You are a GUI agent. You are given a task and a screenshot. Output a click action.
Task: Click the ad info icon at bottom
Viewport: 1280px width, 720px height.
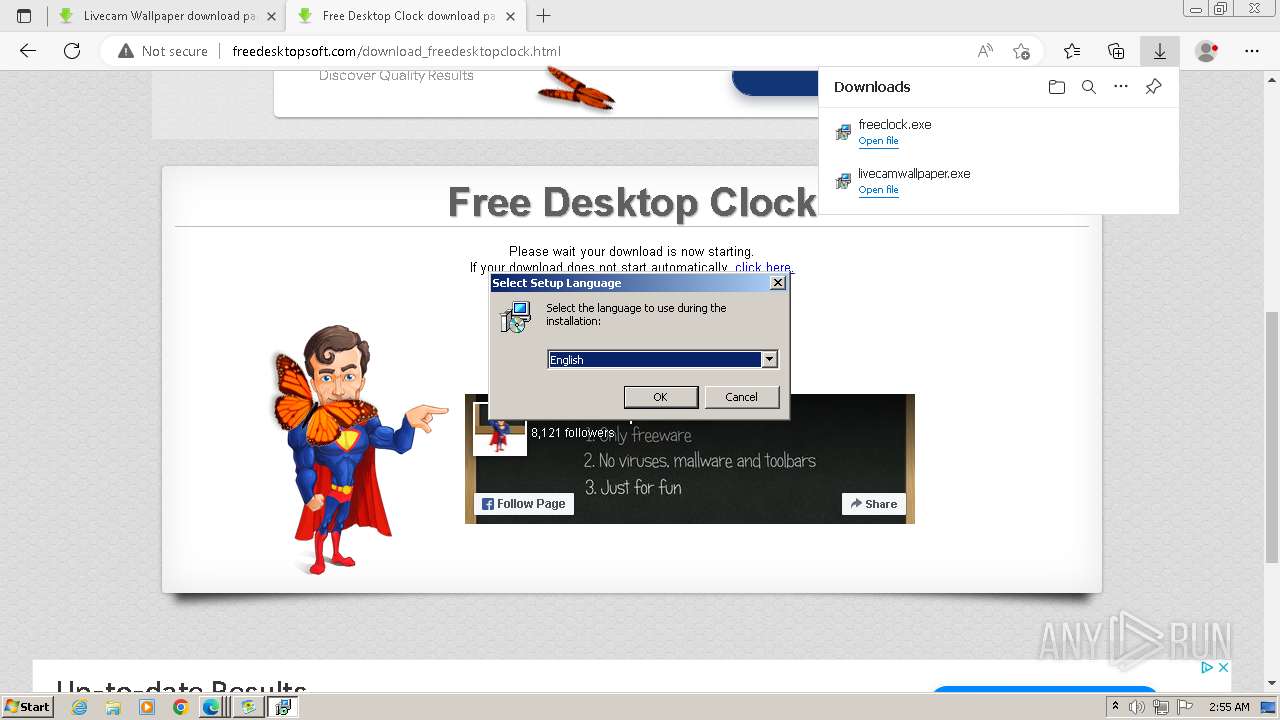tap(1207, 667)
